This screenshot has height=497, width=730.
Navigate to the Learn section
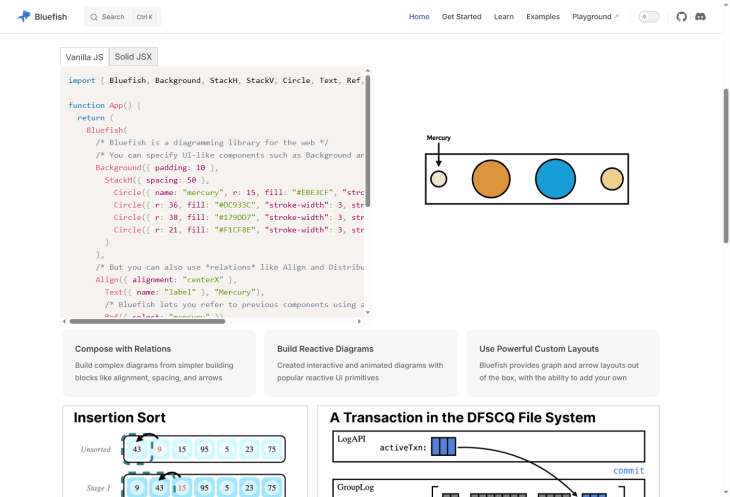coord(504,17)
